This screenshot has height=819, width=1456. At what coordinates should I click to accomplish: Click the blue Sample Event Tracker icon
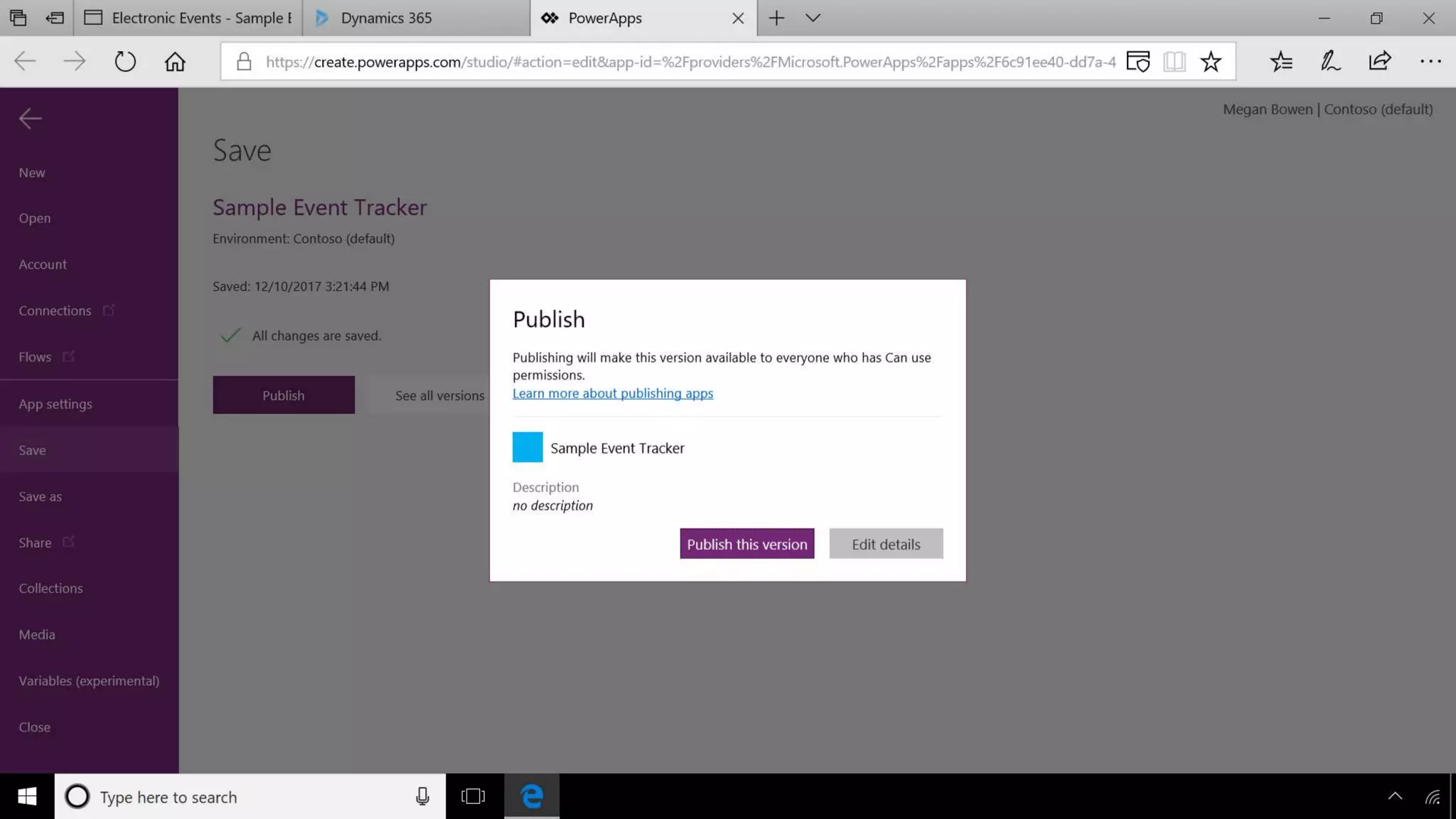pyautogui.click(x=528, y=447)
